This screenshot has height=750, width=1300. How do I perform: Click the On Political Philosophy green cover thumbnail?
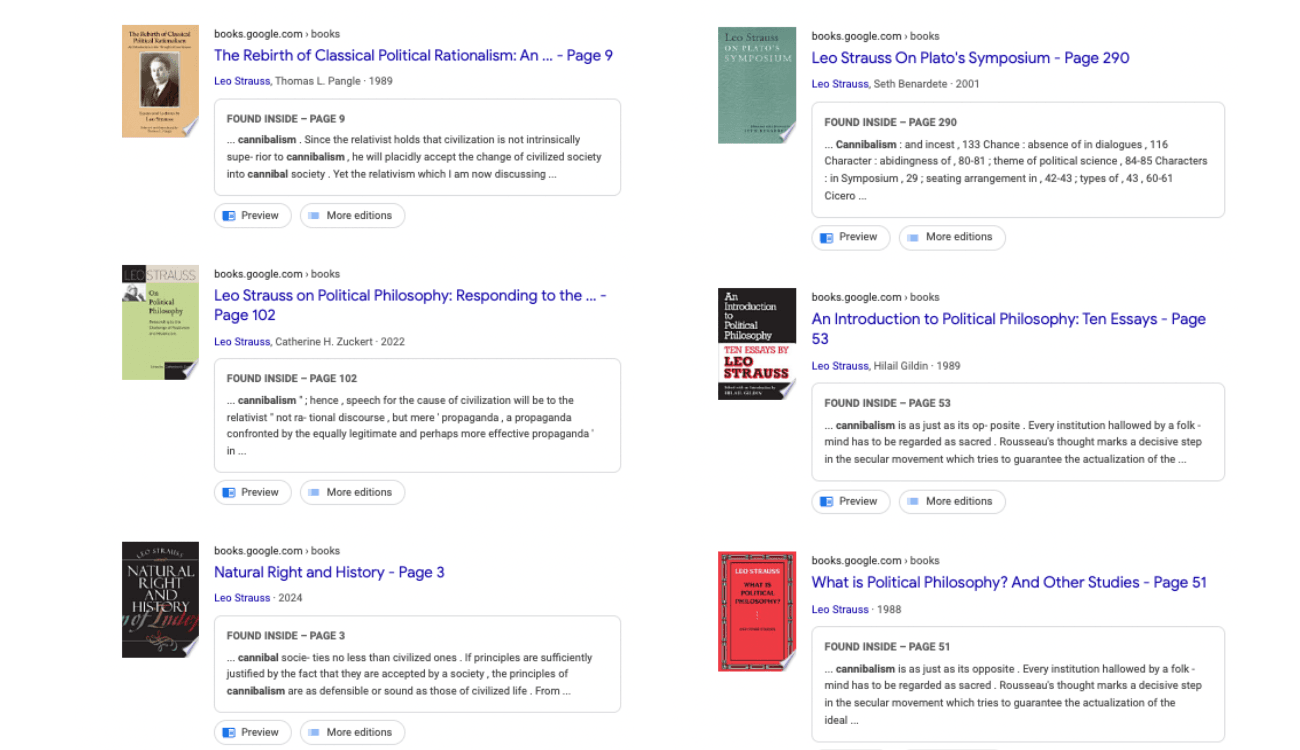pyautogui.click(x=160, y=322)
